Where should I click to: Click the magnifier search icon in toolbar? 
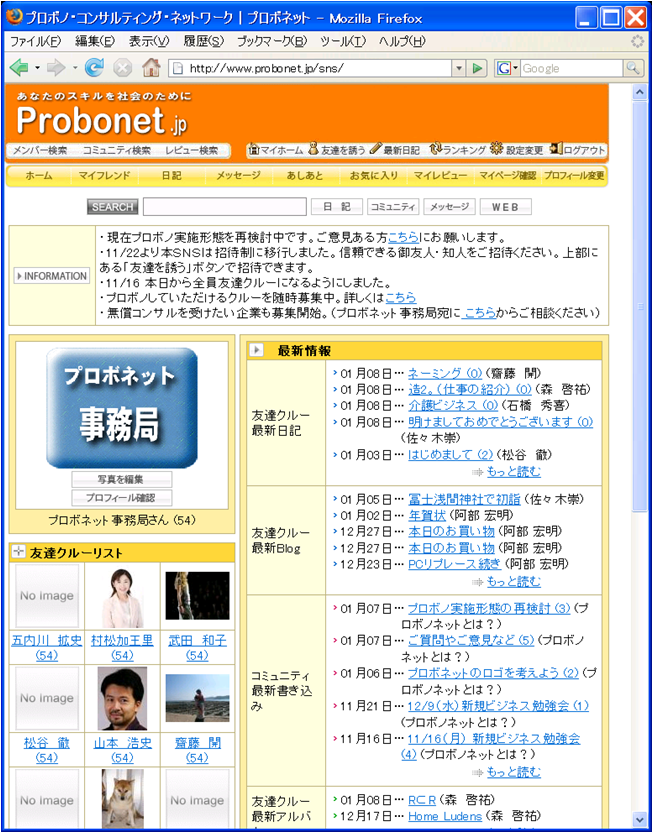(632, 68)
